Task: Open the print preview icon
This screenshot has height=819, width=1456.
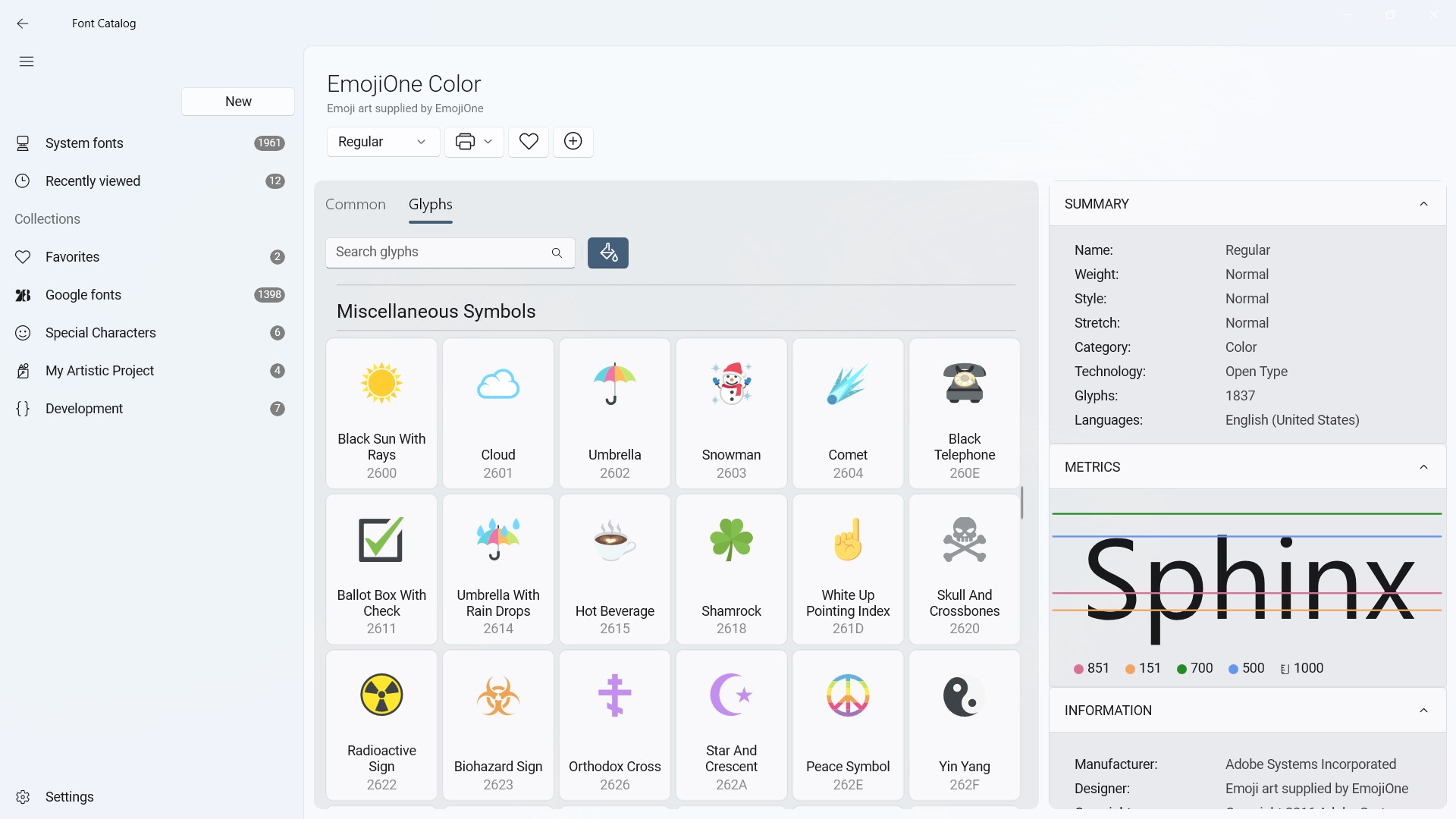Action: click(466, 142)
